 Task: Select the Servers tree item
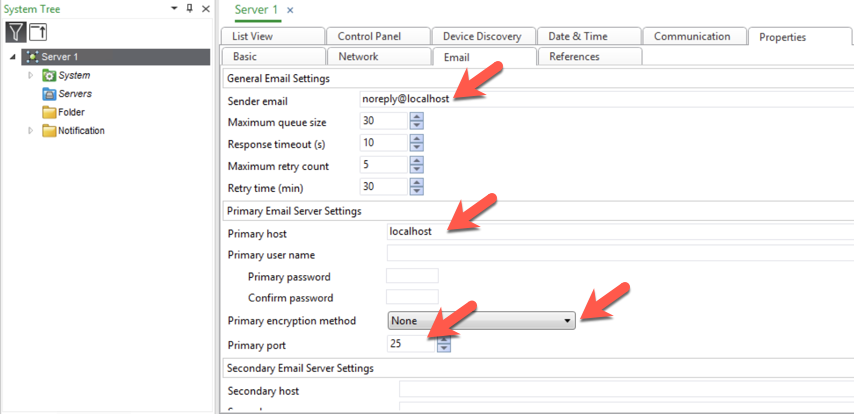tap(75, 94)
